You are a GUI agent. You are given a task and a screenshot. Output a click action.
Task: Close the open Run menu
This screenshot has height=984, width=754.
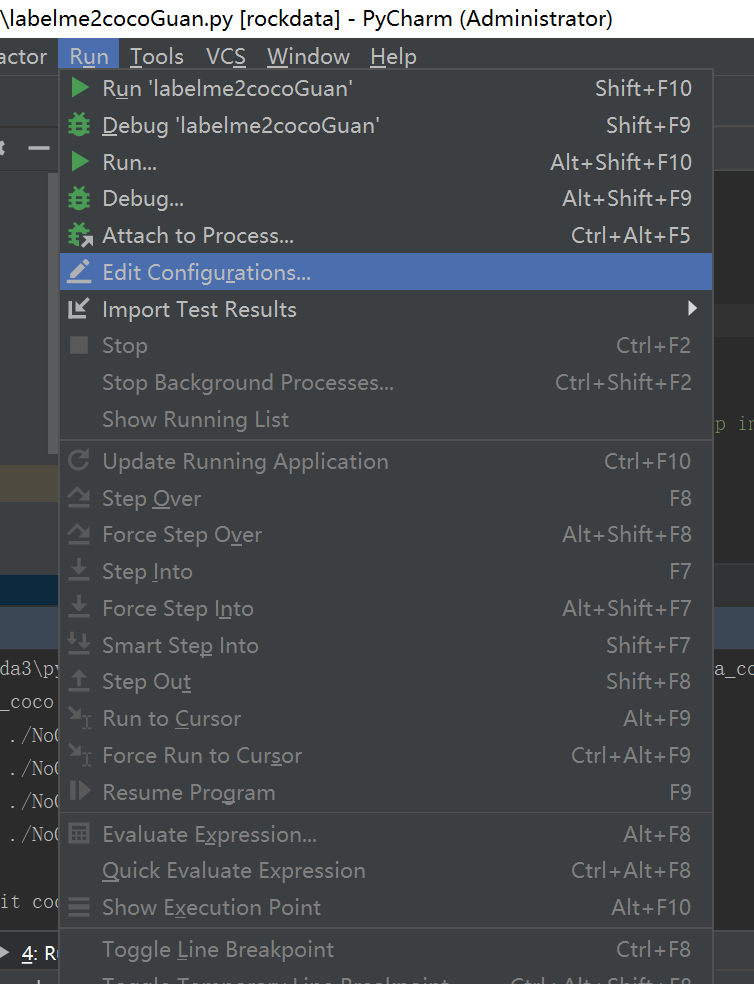pyautogui.click(x=89, y=57)
